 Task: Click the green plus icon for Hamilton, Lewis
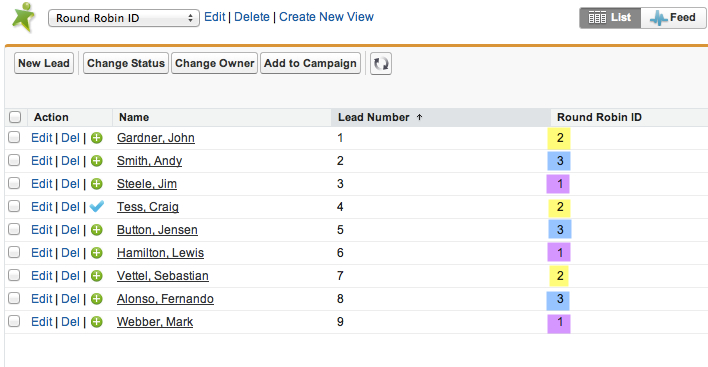(97, 253)
